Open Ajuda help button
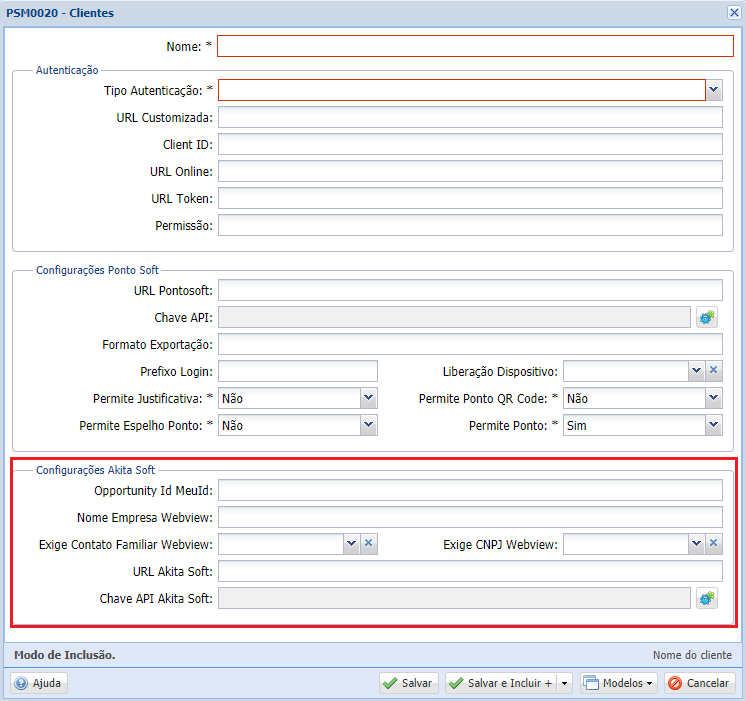The width and height of the screenshot is (746, 701). point(39,683)
